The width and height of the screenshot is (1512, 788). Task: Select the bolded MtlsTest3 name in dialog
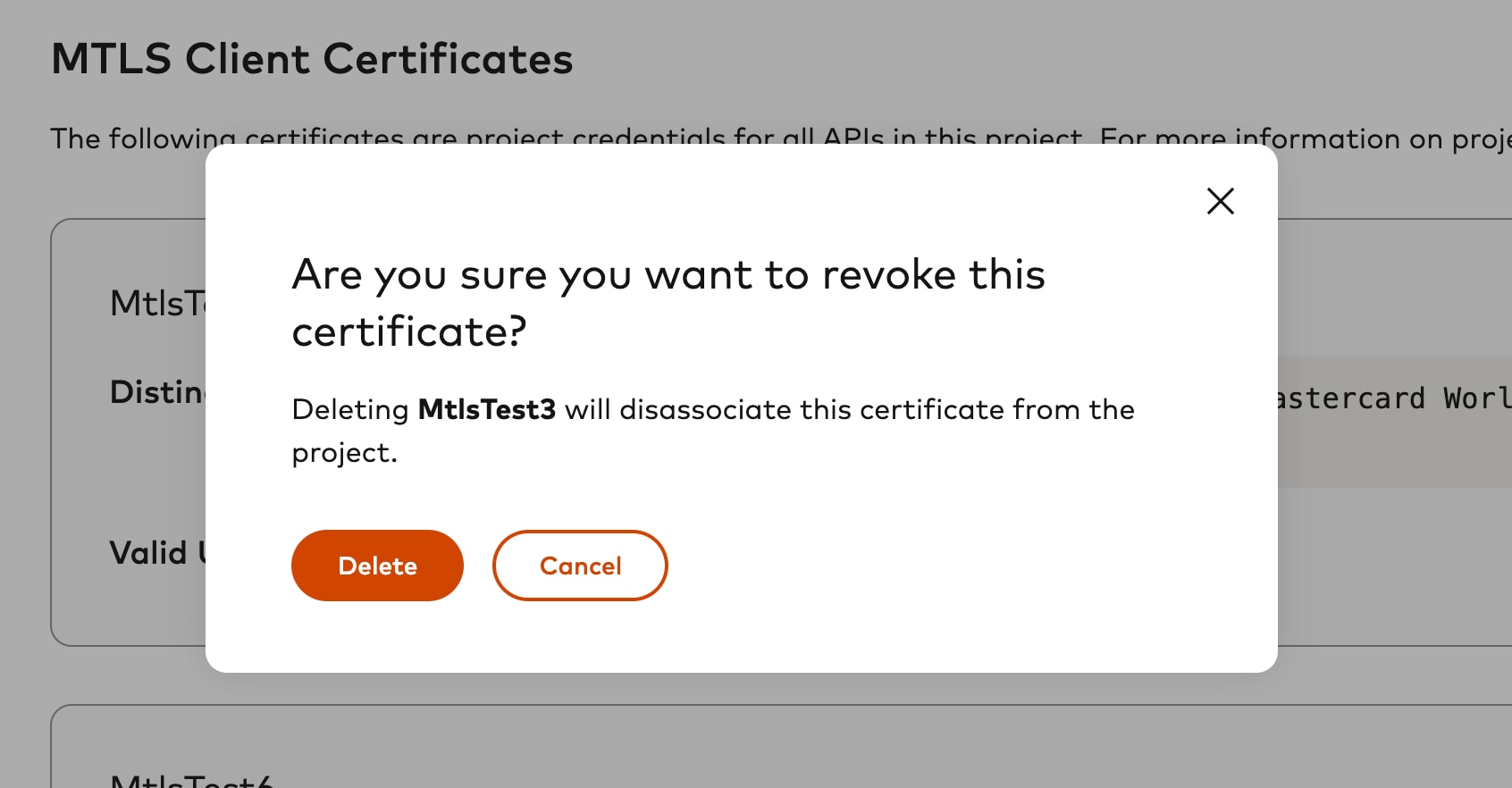point(487,409)
